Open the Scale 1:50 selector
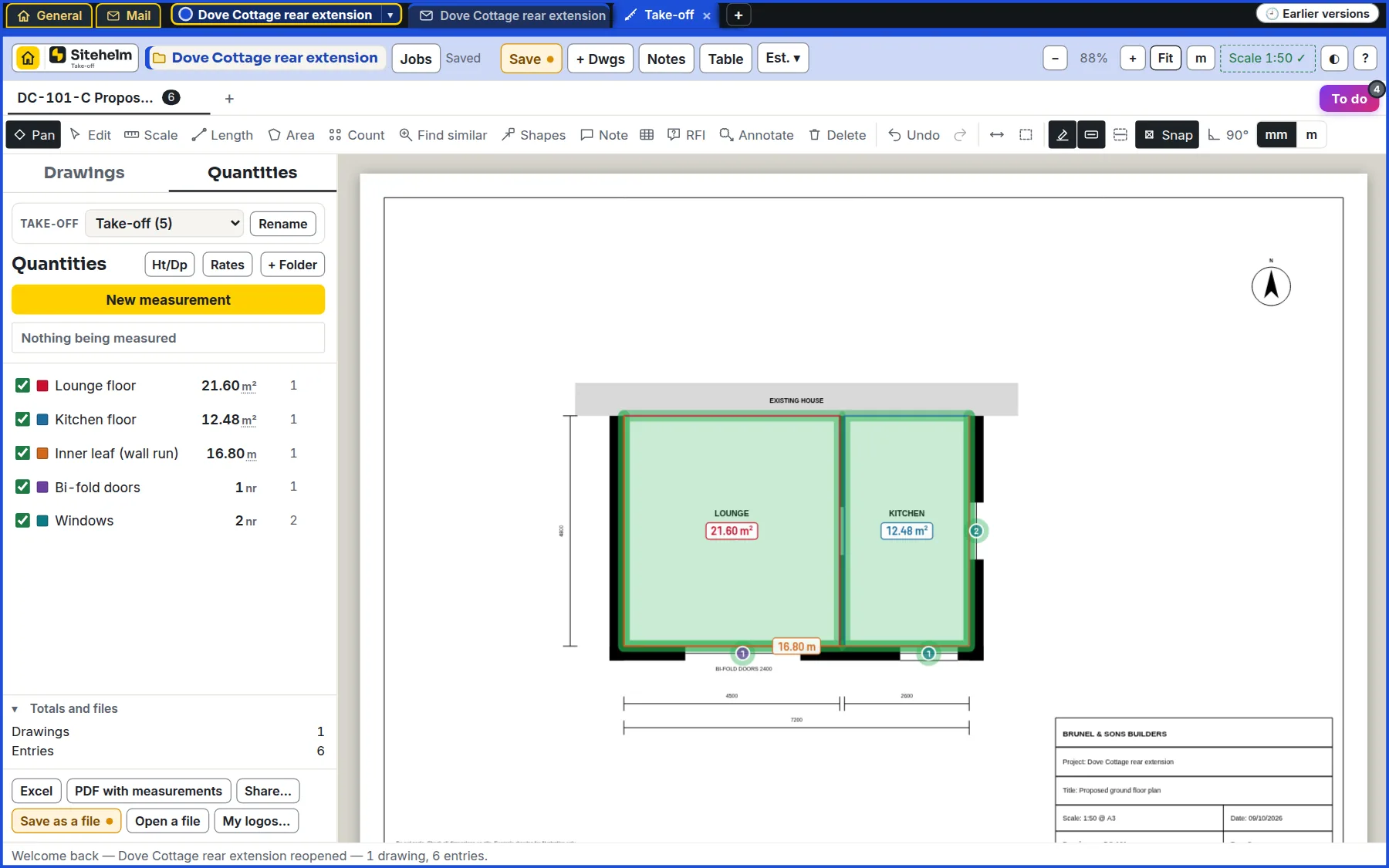Screen dimensions: 1389x868 coord(1267,59)
